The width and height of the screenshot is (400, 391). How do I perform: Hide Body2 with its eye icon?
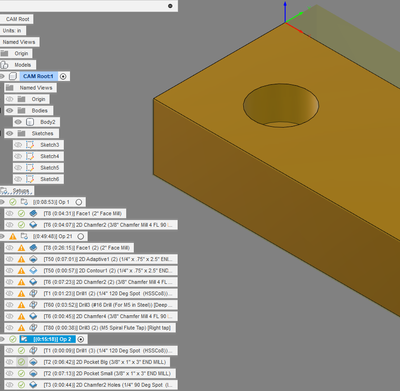coord(18,122)
